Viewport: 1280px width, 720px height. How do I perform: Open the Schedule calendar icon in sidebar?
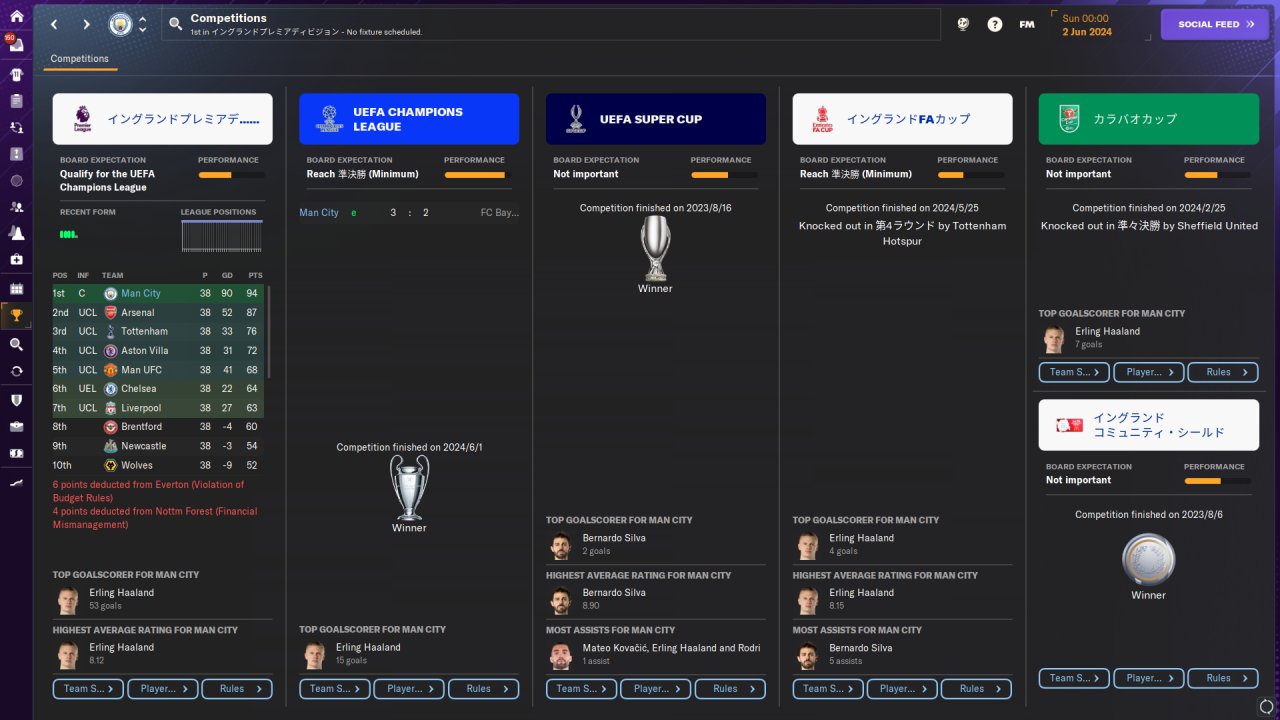(16, 288)
